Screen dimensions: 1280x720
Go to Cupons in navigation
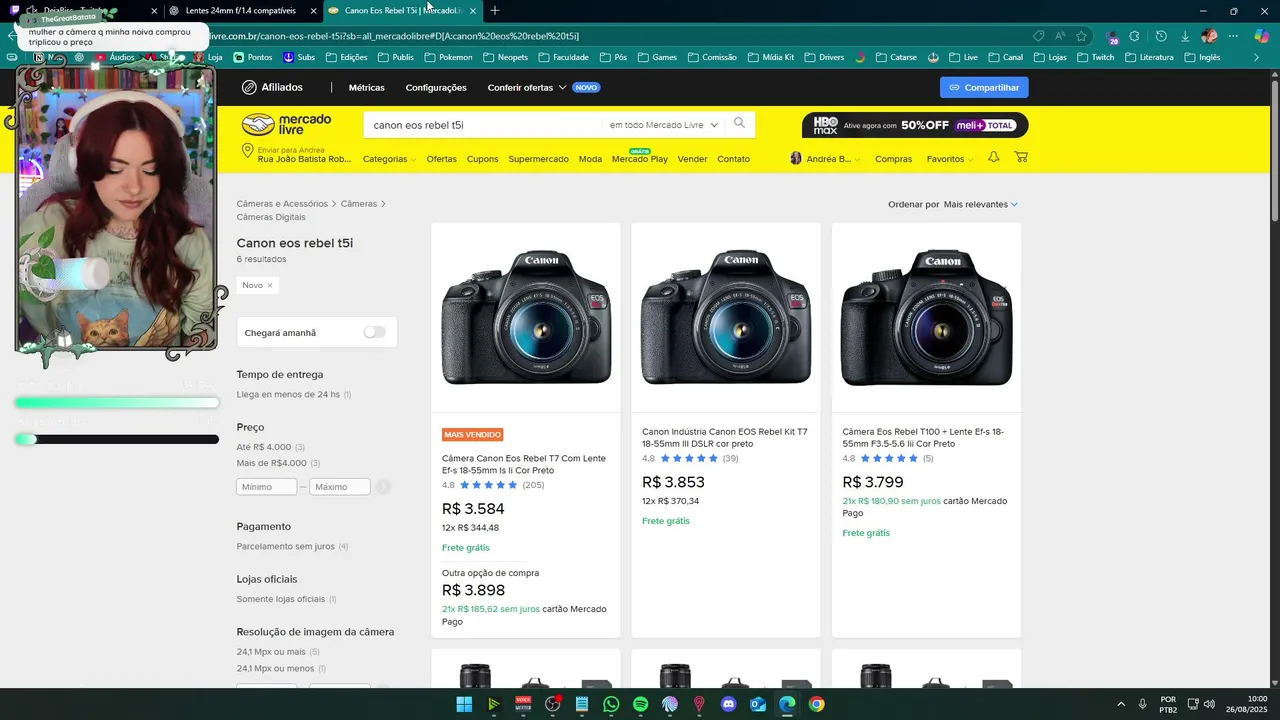(482, 159)
